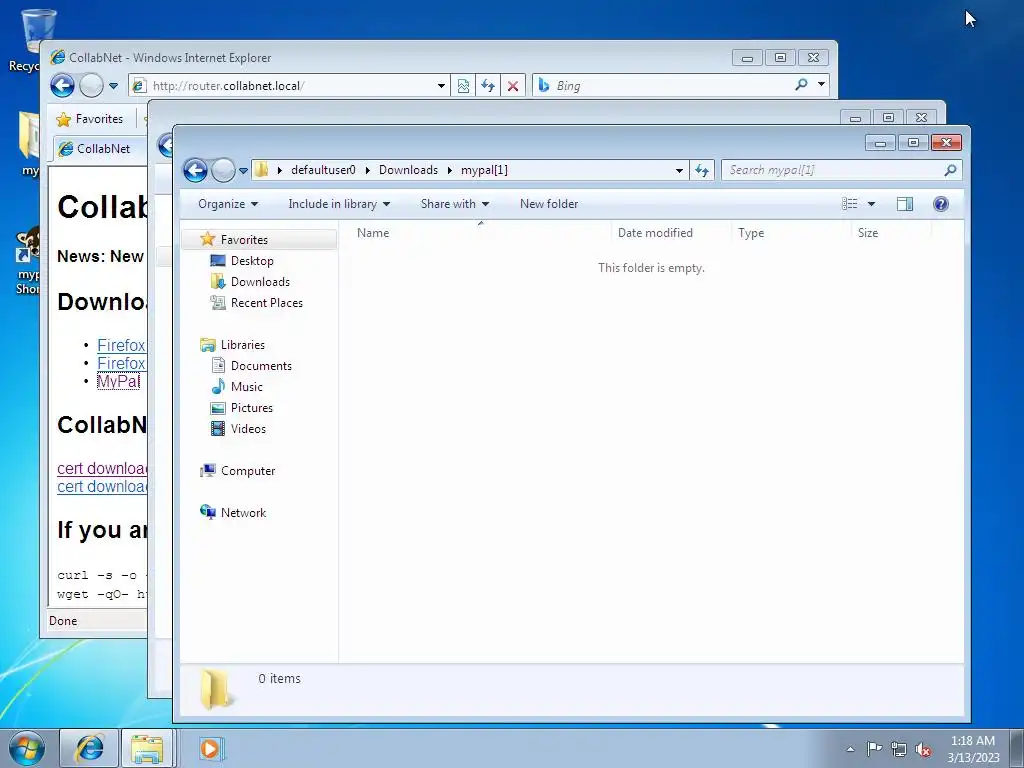Open IE search provider dropdown arrow
Screen dimensions: 1024x768
[821, 85]
